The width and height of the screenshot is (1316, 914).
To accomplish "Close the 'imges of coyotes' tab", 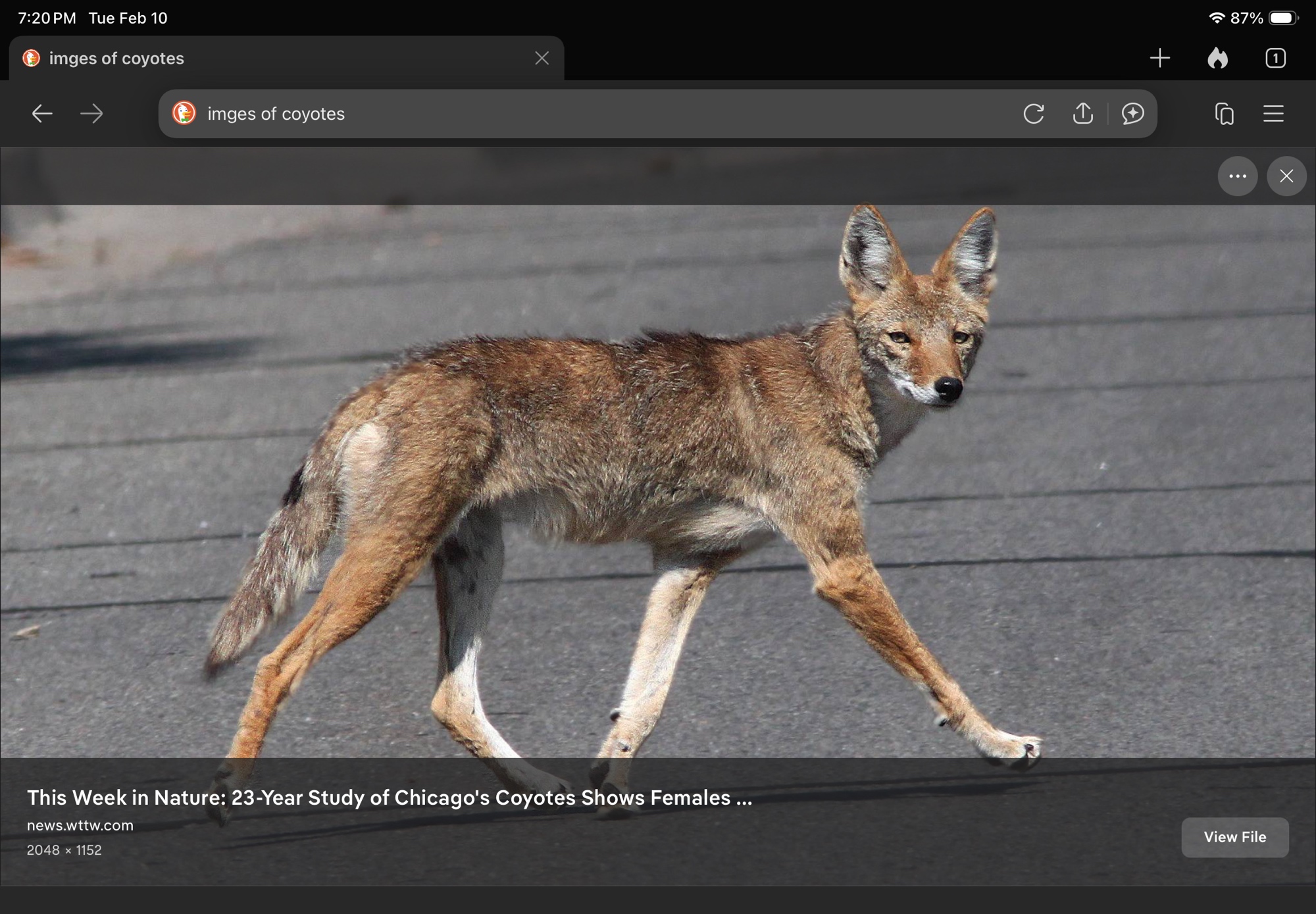I will click(542, 59).
